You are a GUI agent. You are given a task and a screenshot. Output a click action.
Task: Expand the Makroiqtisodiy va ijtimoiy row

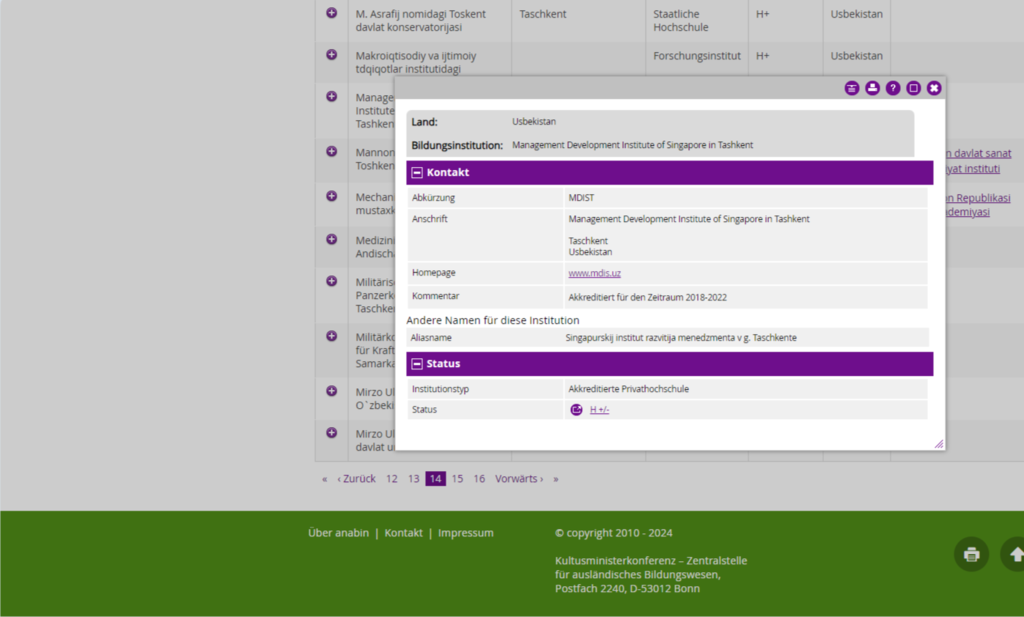[x=332, y=55]
